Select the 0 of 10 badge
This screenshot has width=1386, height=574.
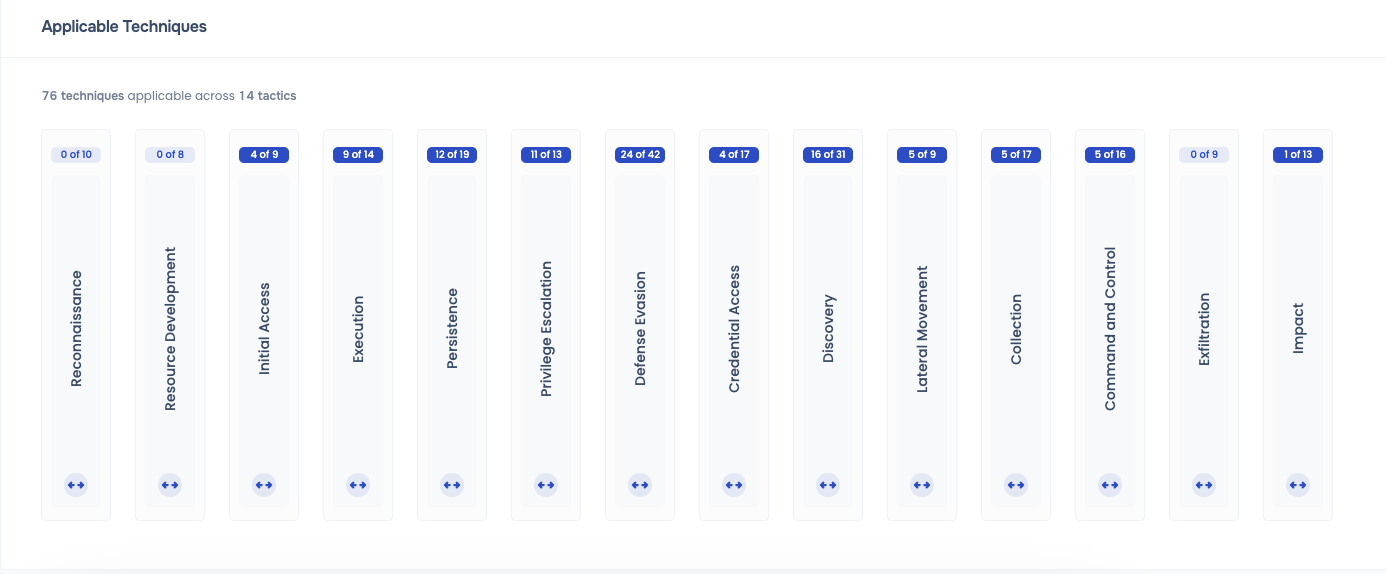[76, 155]
